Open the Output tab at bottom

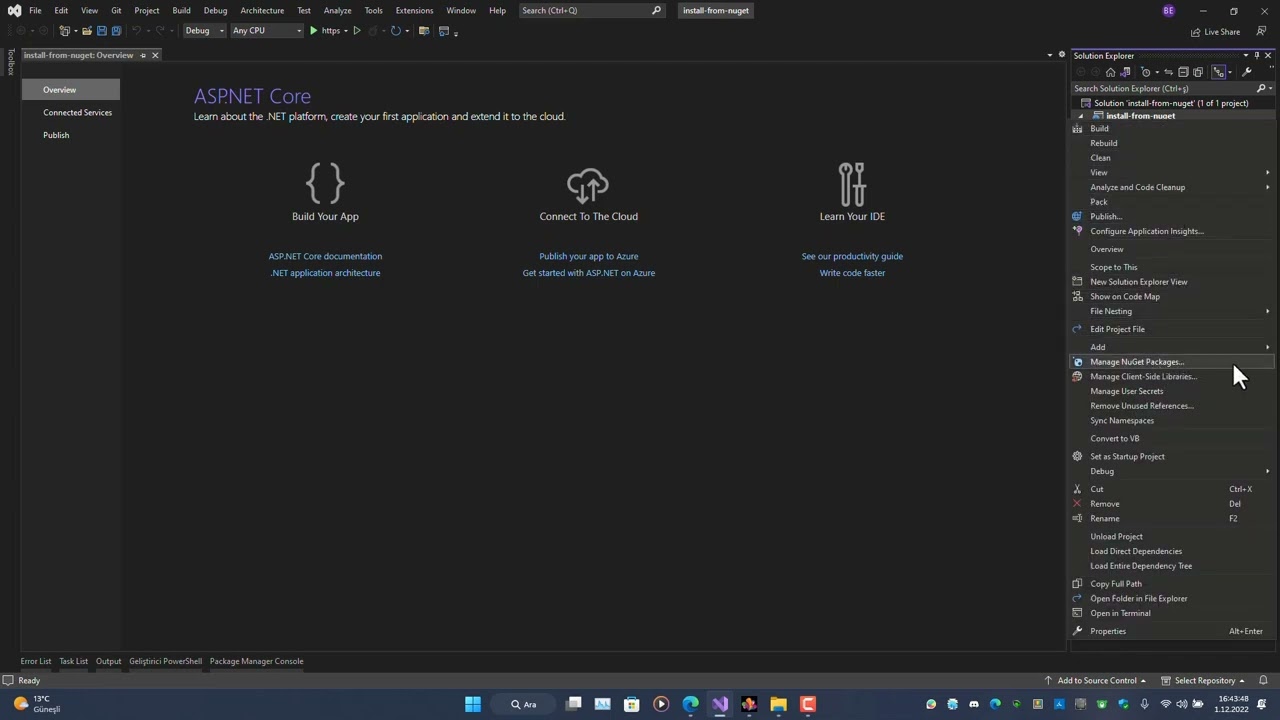[108, 661]
